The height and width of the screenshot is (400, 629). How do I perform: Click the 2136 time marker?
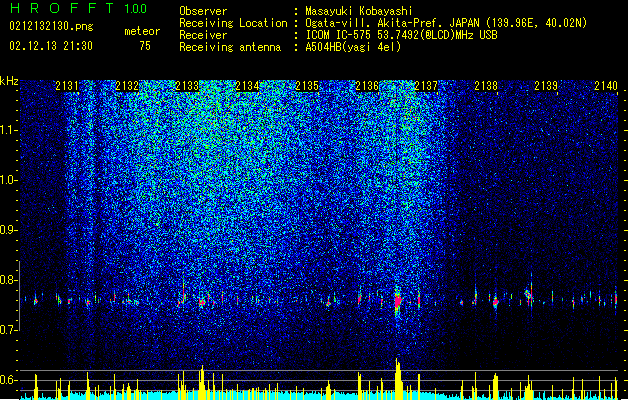click(367, 86)
